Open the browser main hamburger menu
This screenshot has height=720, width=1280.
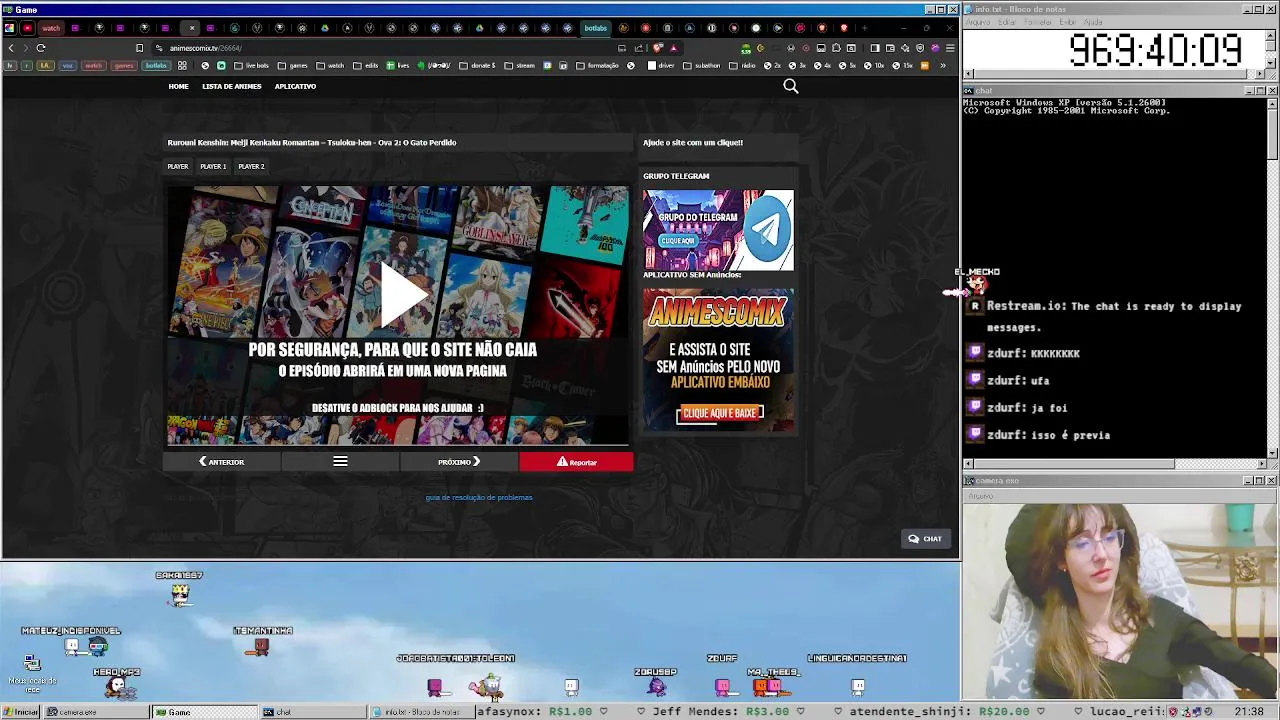[x=950, y=48]
